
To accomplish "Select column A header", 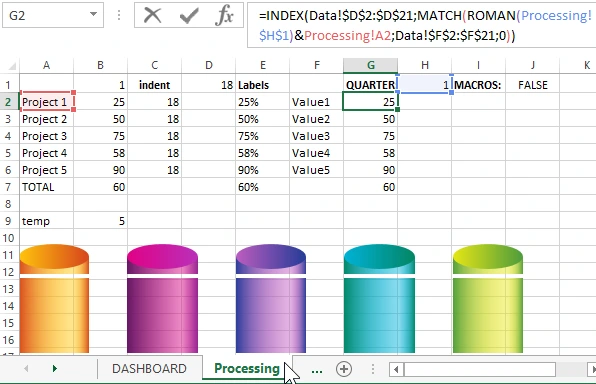I will coord(46,65).
